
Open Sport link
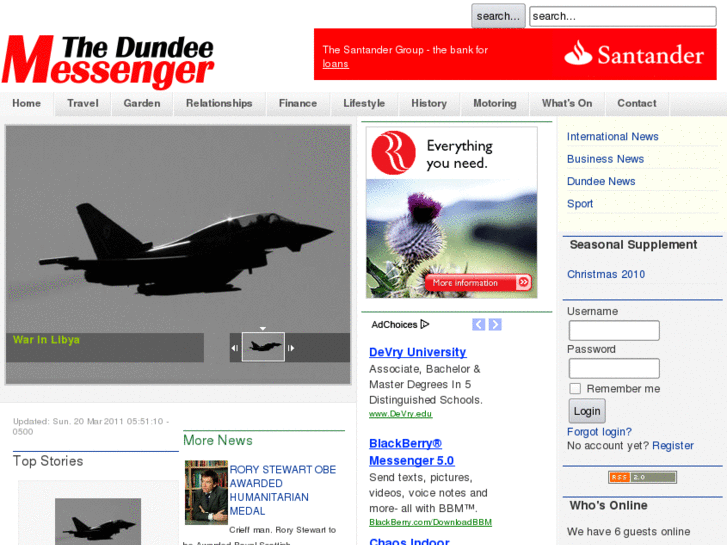[580, 203]
